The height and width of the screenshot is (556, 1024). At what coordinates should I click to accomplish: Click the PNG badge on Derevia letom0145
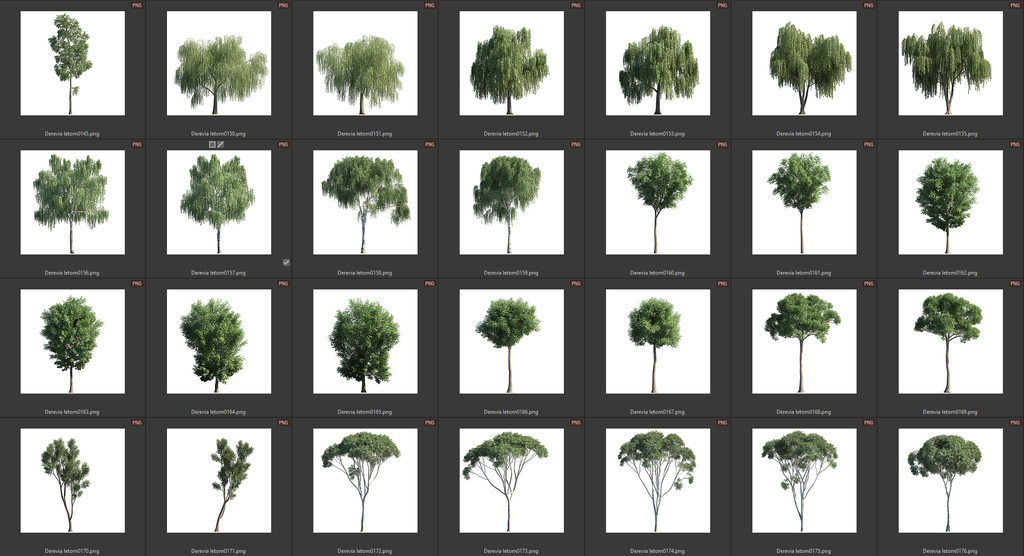pyautogui.click(x=137, y=5)
